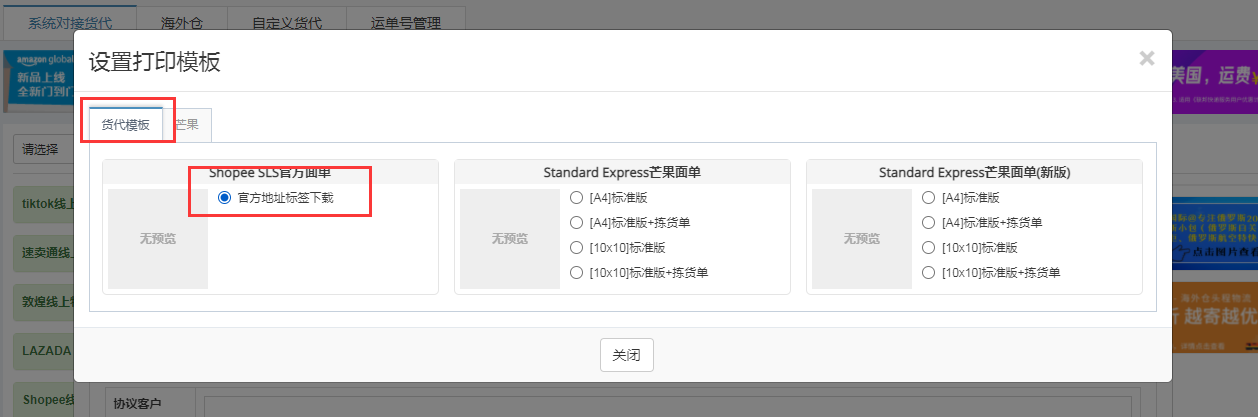Open the 芒果 tab

[187, 125]
